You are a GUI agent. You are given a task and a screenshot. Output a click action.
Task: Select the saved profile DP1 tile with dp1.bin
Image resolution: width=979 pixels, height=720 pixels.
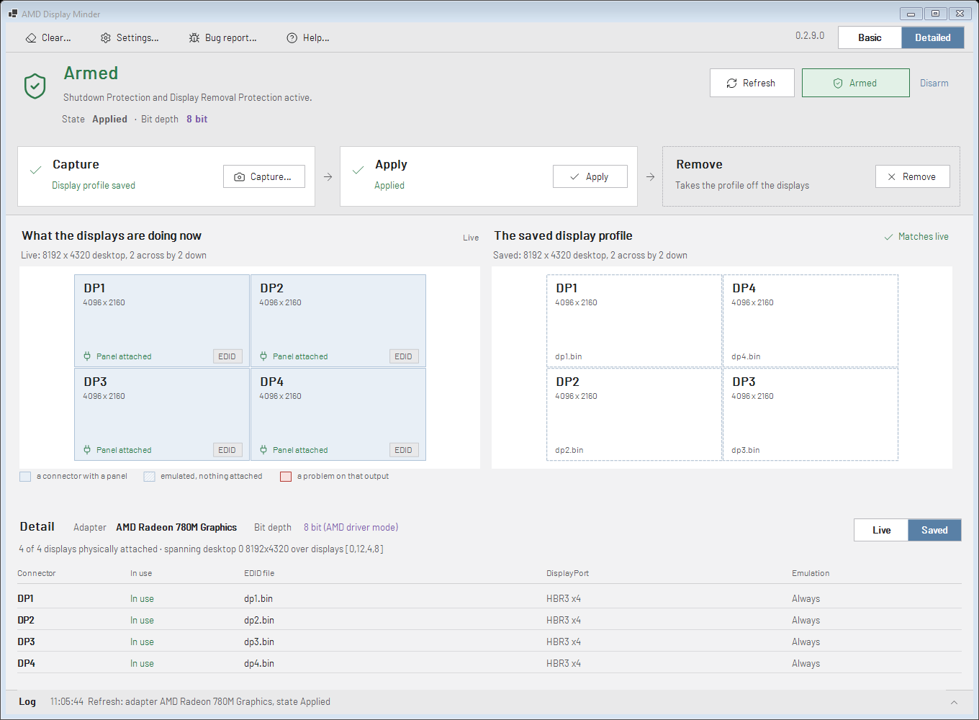pos(634,320)
